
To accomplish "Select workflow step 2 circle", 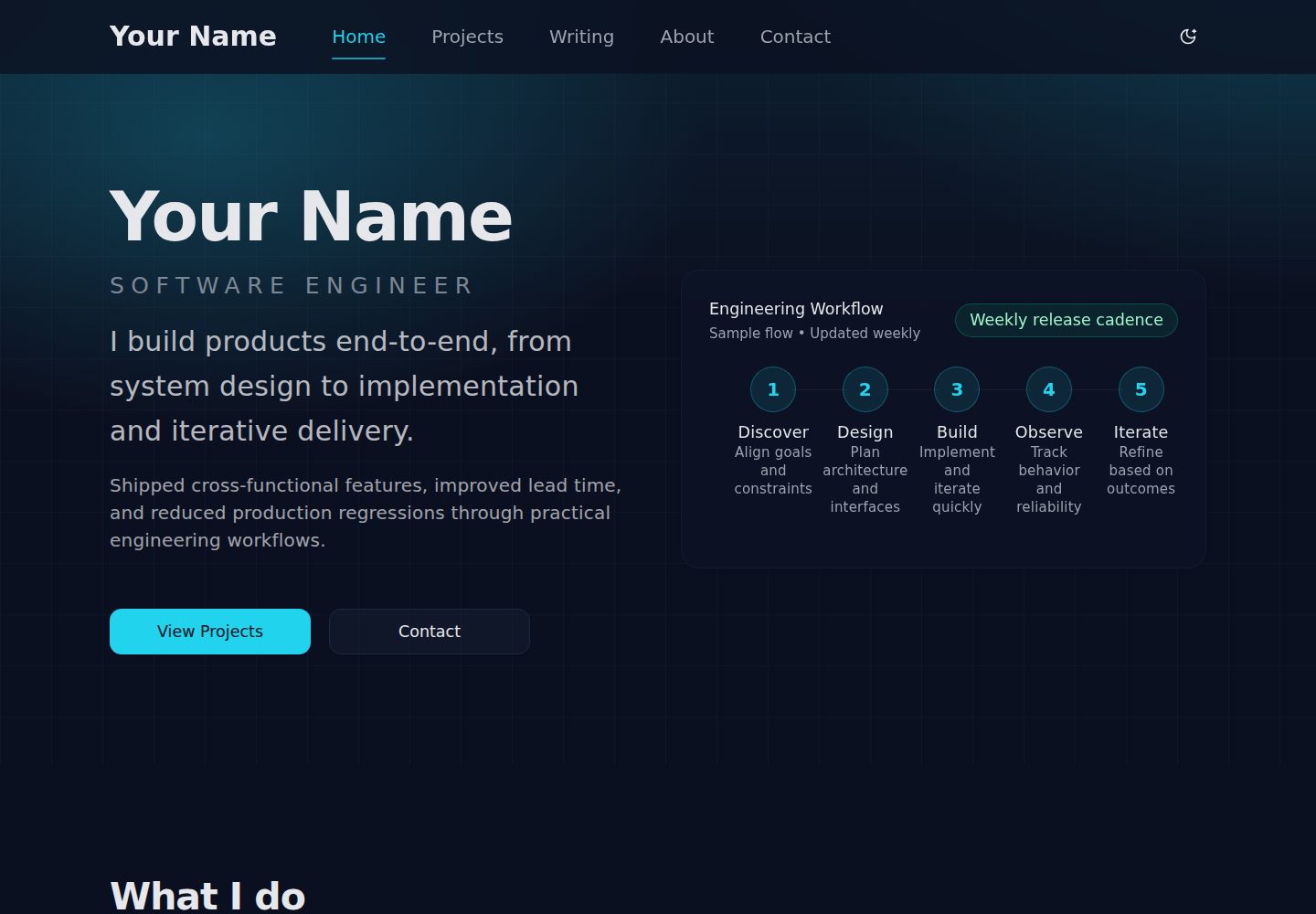I will click(x=865, y=389).
